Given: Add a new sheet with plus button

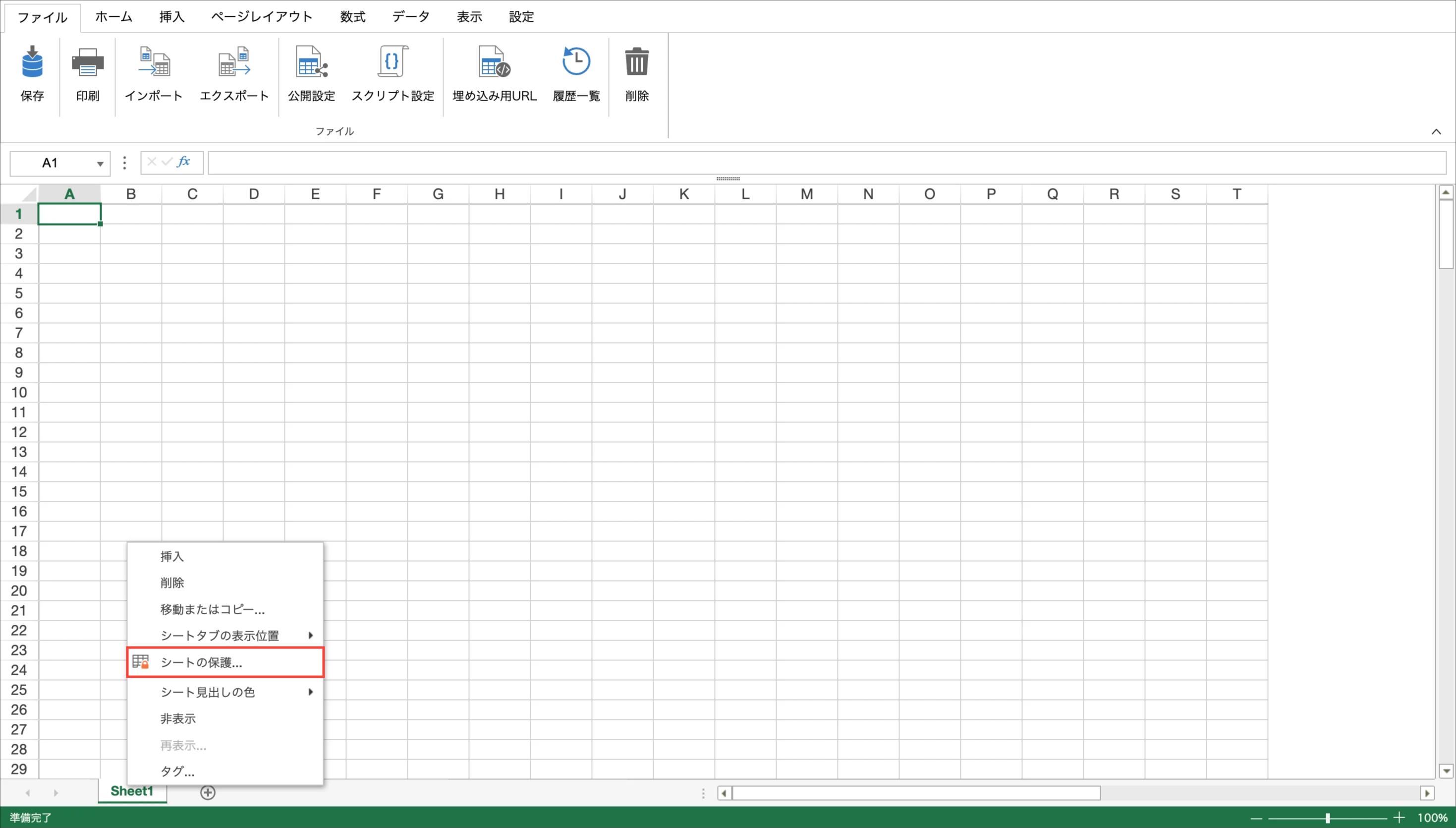Looking at the screenshot, I should (x=208, y=792).
